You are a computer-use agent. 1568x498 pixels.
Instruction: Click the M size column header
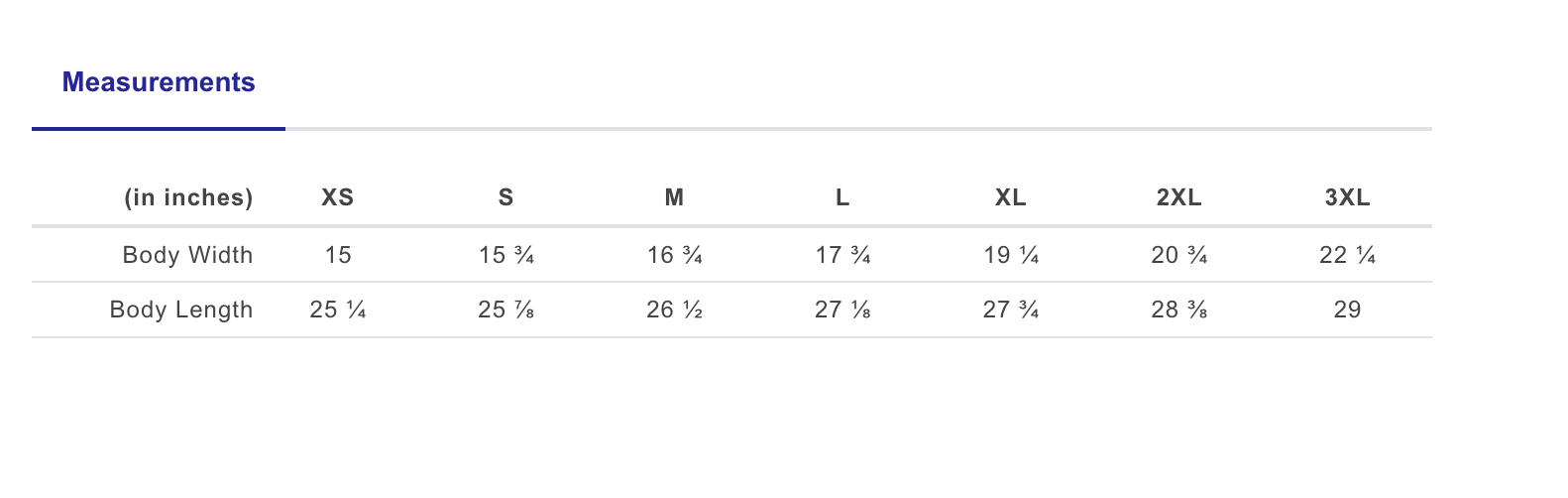[674, 197]
